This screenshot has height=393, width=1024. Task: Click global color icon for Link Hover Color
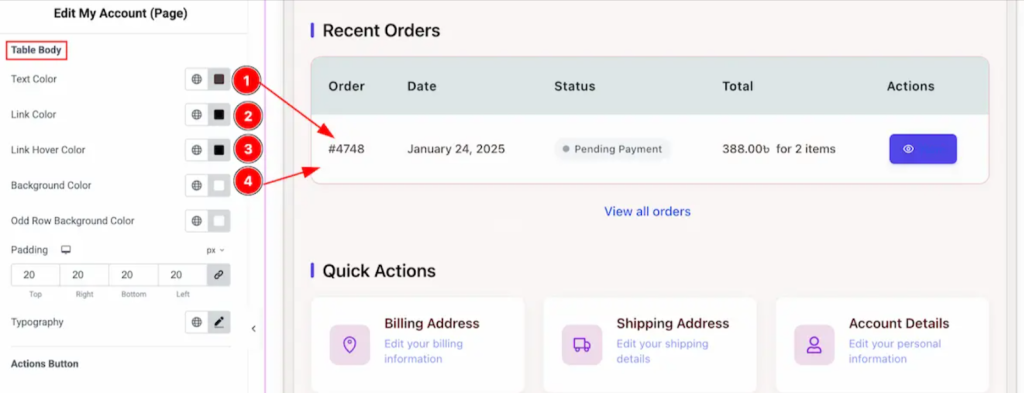[x=197, y=149]
